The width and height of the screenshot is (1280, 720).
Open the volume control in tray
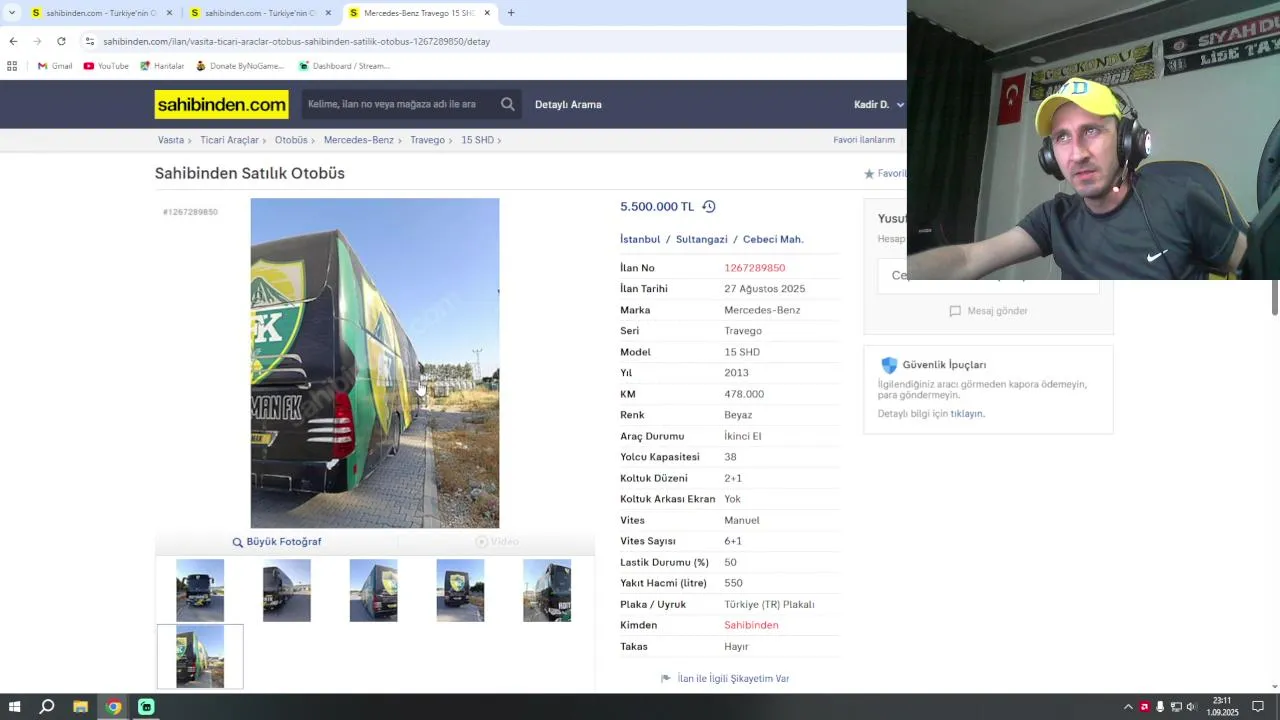[x=1191, y=707]
